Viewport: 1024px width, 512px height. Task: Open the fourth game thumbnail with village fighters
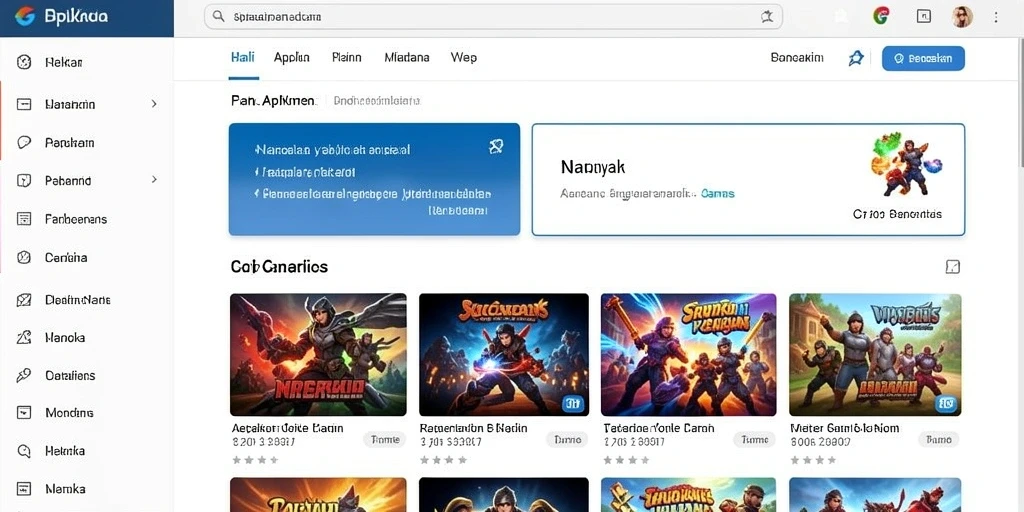[x=875, y=355]
